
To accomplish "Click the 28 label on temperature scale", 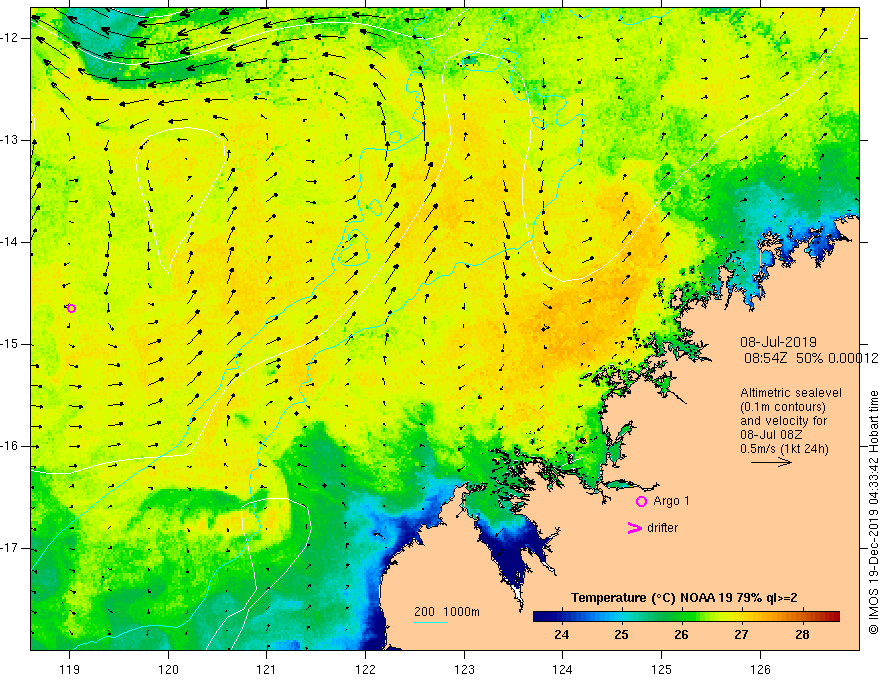I will (802, 635).
